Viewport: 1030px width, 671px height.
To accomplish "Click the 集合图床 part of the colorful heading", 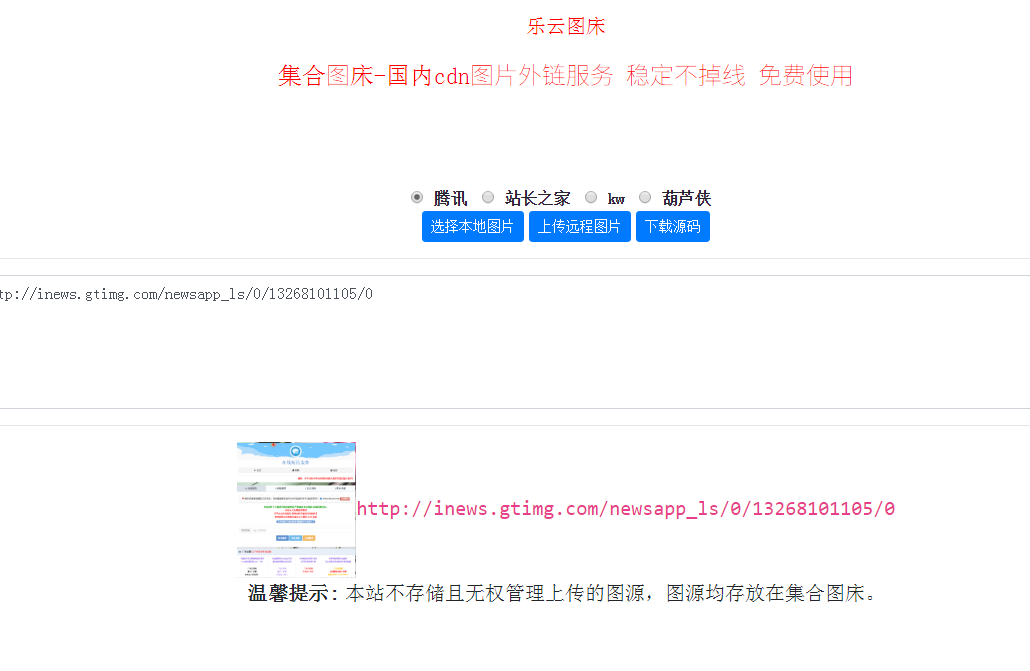I will [x=324, y=76].
